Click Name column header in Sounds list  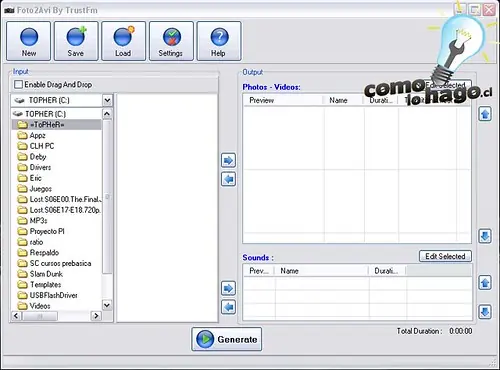[x=322, y=271]
